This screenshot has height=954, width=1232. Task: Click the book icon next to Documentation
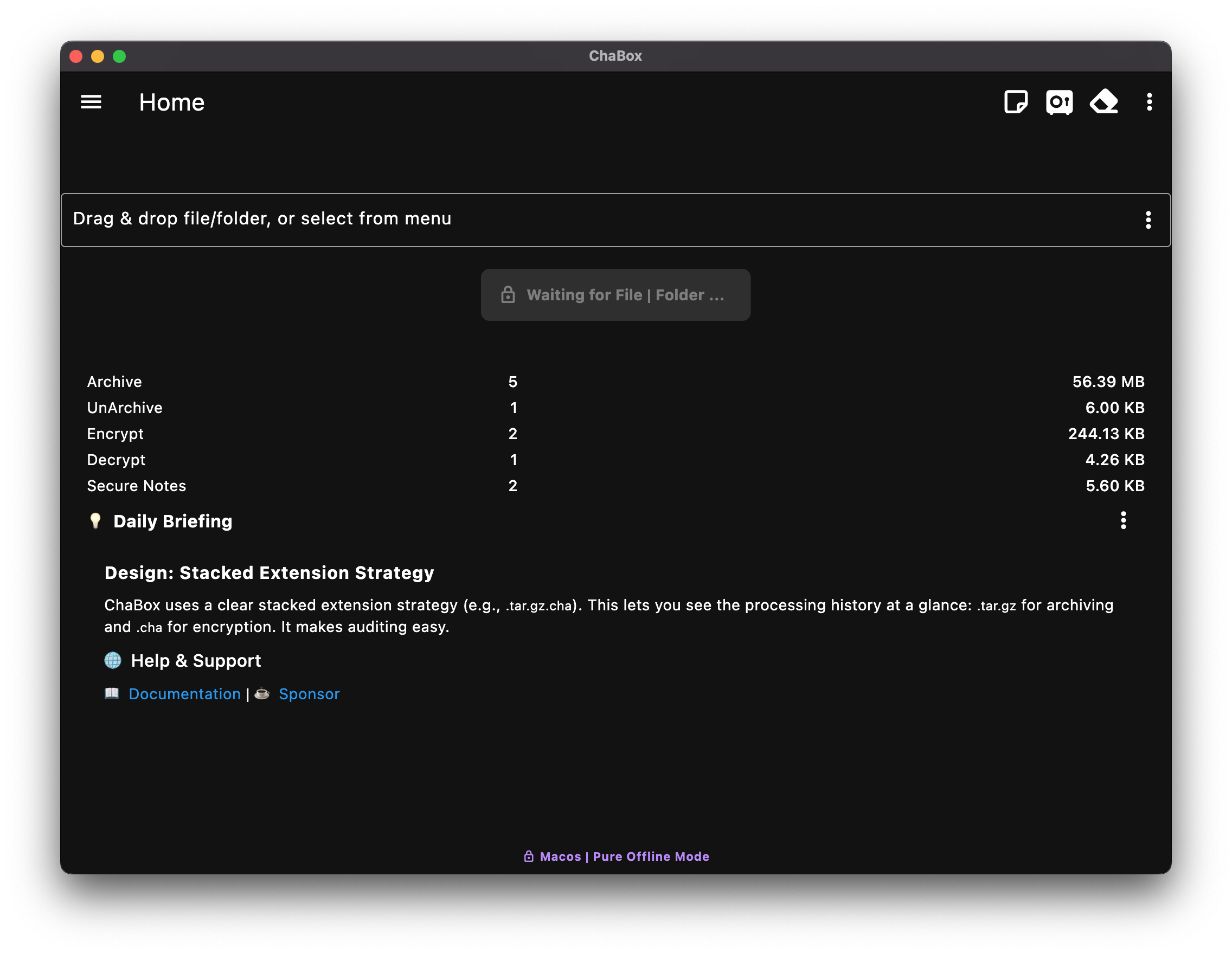point(112,693)
